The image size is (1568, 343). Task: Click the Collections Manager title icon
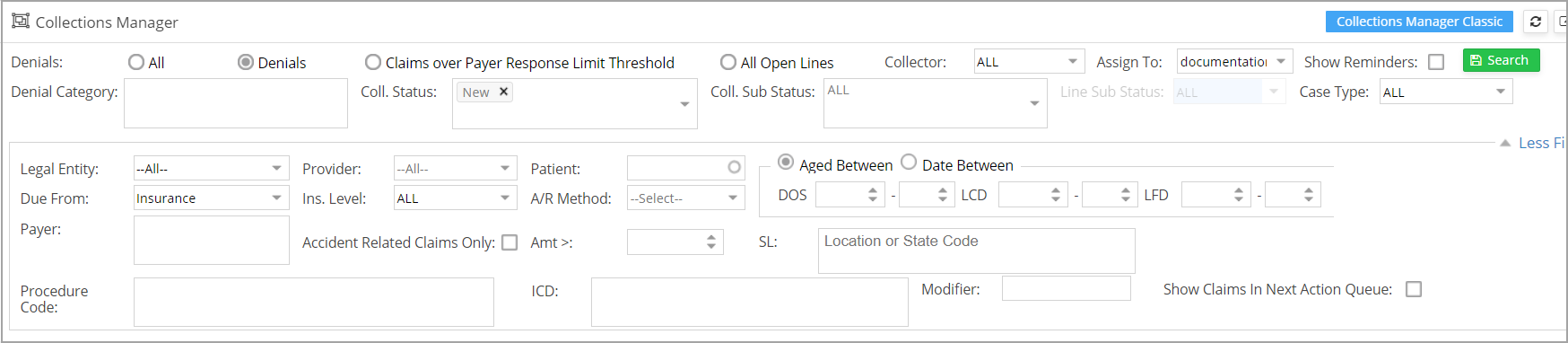coord(21,21)
